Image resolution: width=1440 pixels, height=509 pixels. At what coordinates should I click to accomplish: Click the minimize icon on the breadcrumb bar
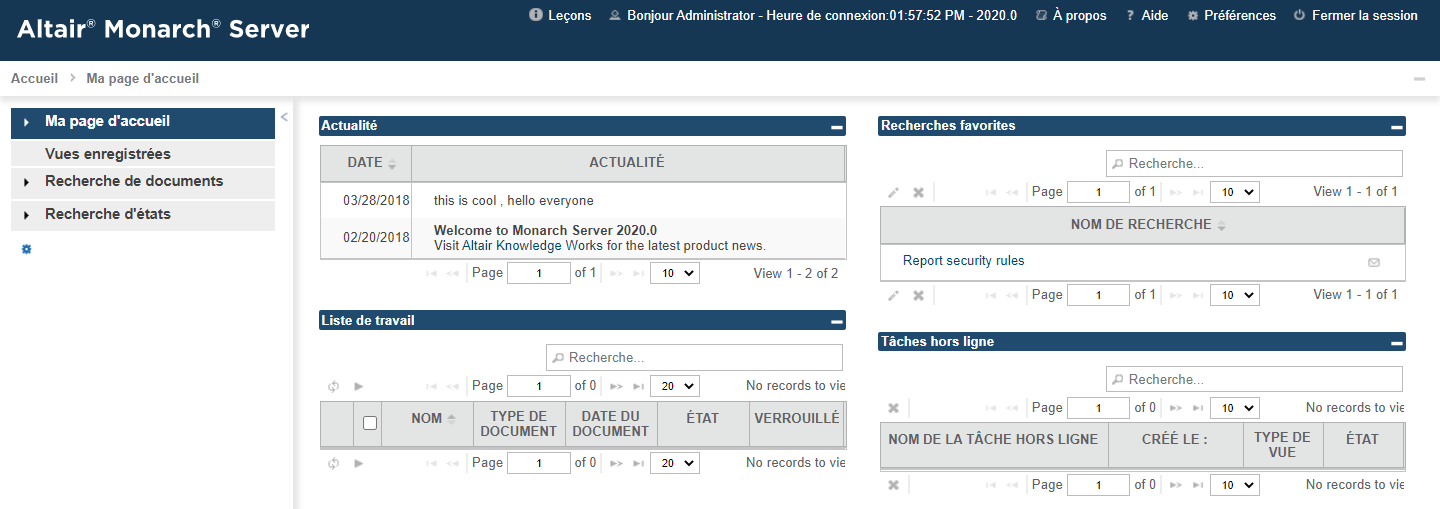point(1419,78)
